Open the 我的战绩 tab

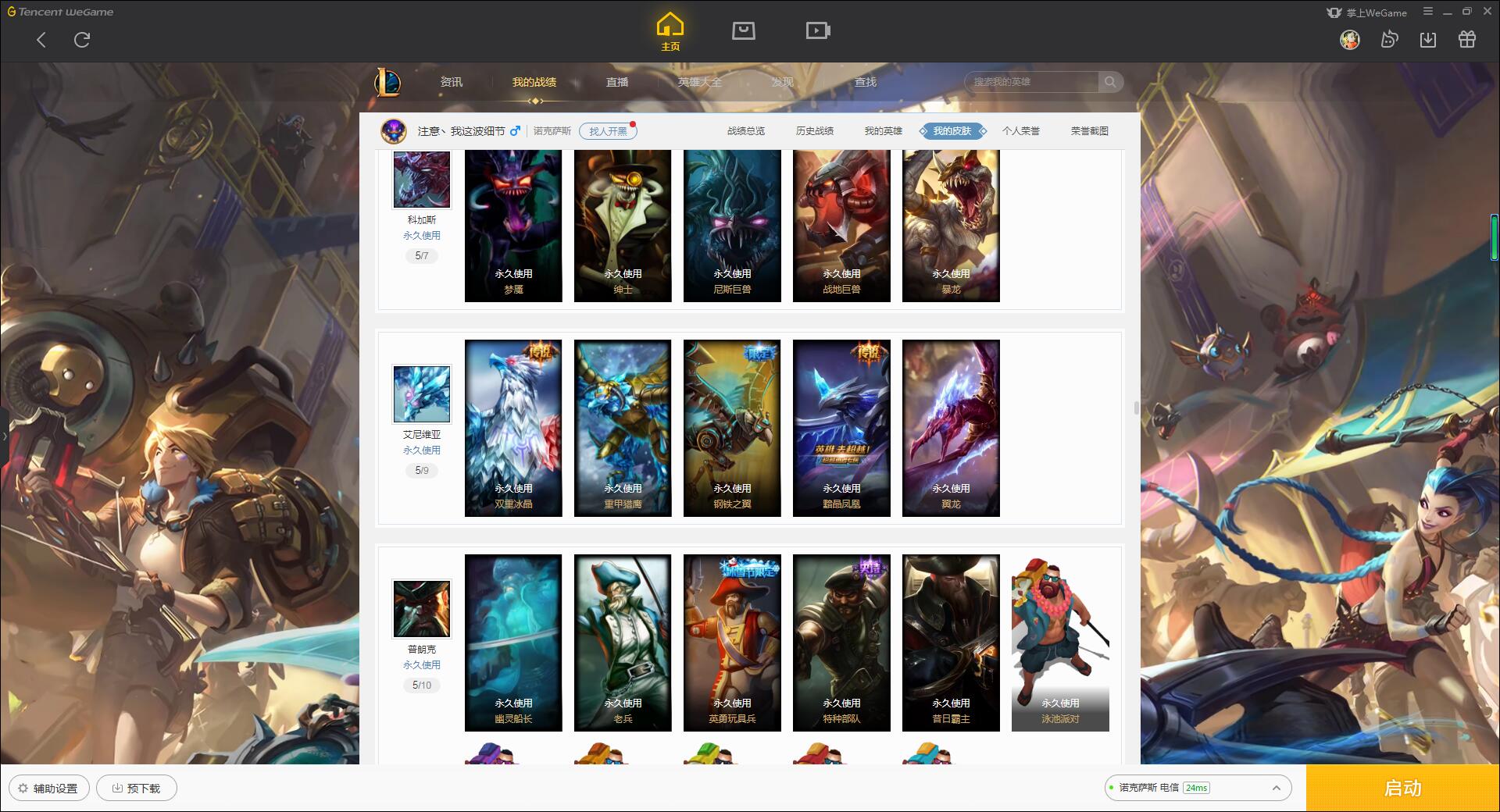click(534, 82)
